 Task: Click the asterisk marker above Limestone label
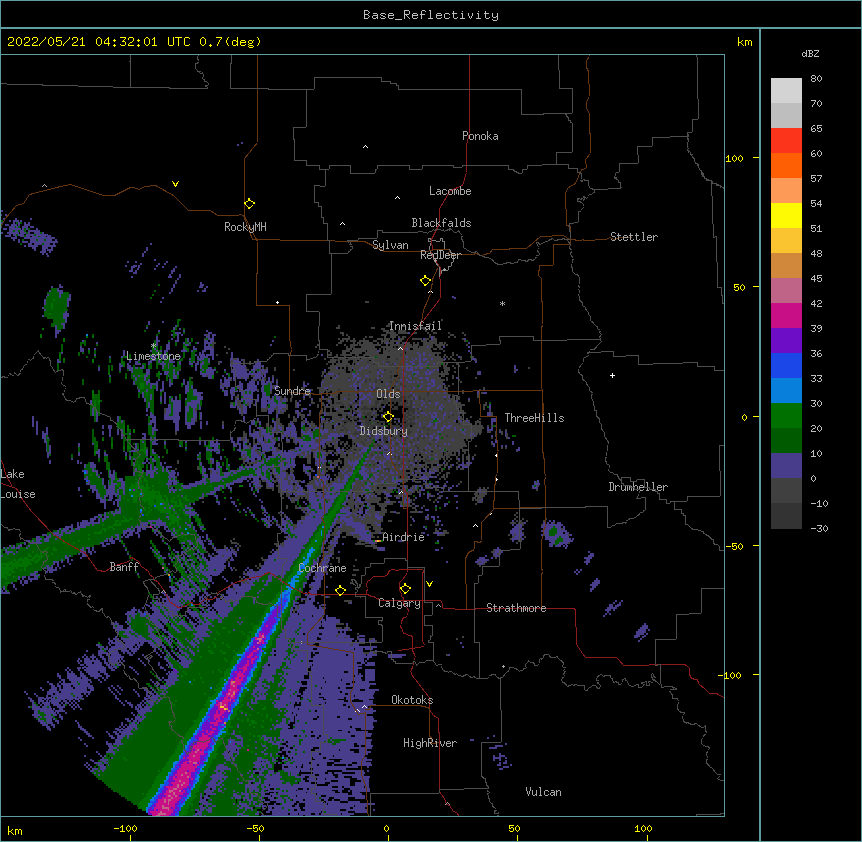pos(154,345)
